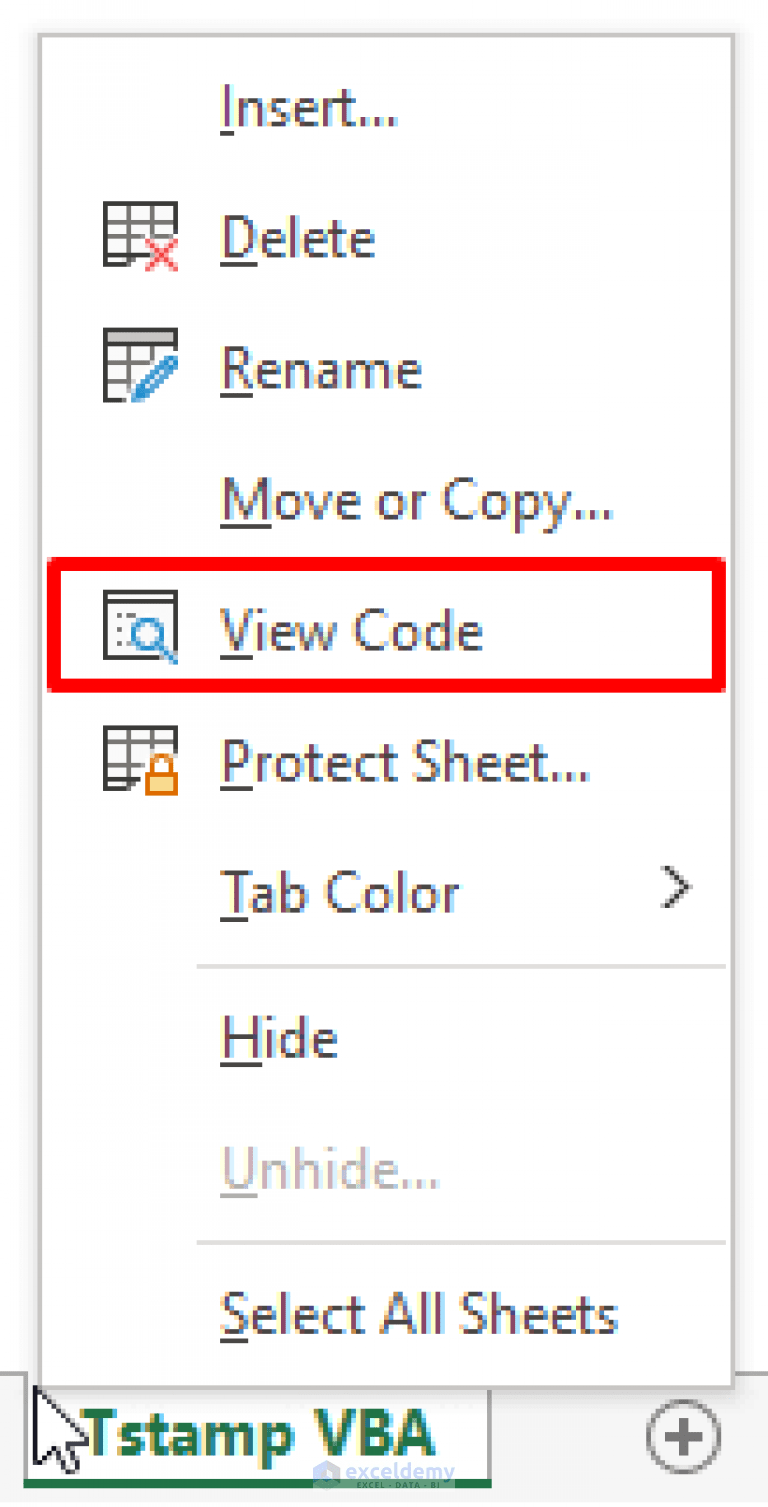Image resolution: width=768 pixels, height=1507 pixels.
Task: Open the View Code option
Action: click(351, 630)
